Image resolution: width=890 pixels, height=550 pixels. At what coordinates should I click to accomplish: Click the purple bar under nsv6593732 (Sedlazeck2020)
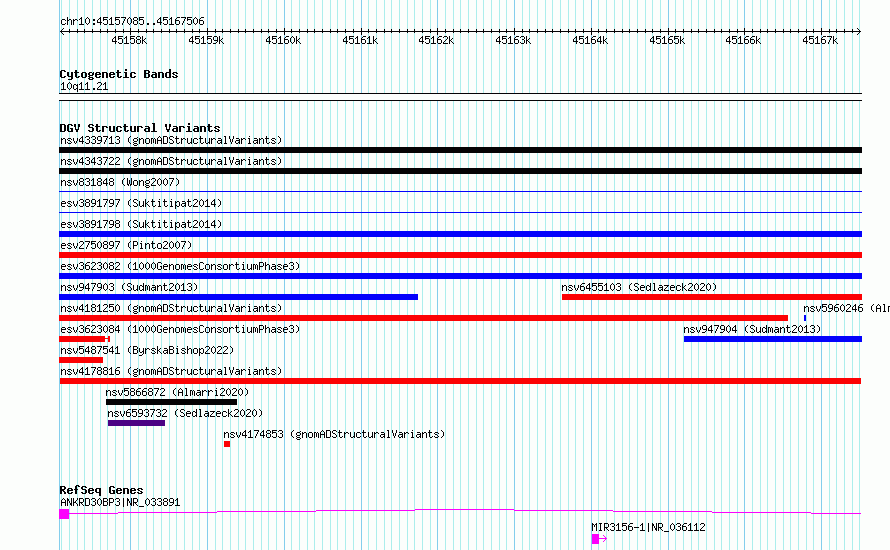coord(136,423)
